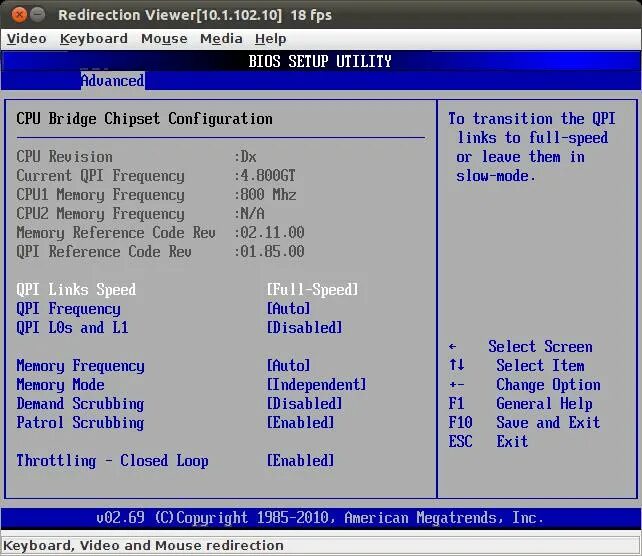Click the [Full-Speed] value

pyautogui.click(x=312, y=289)
